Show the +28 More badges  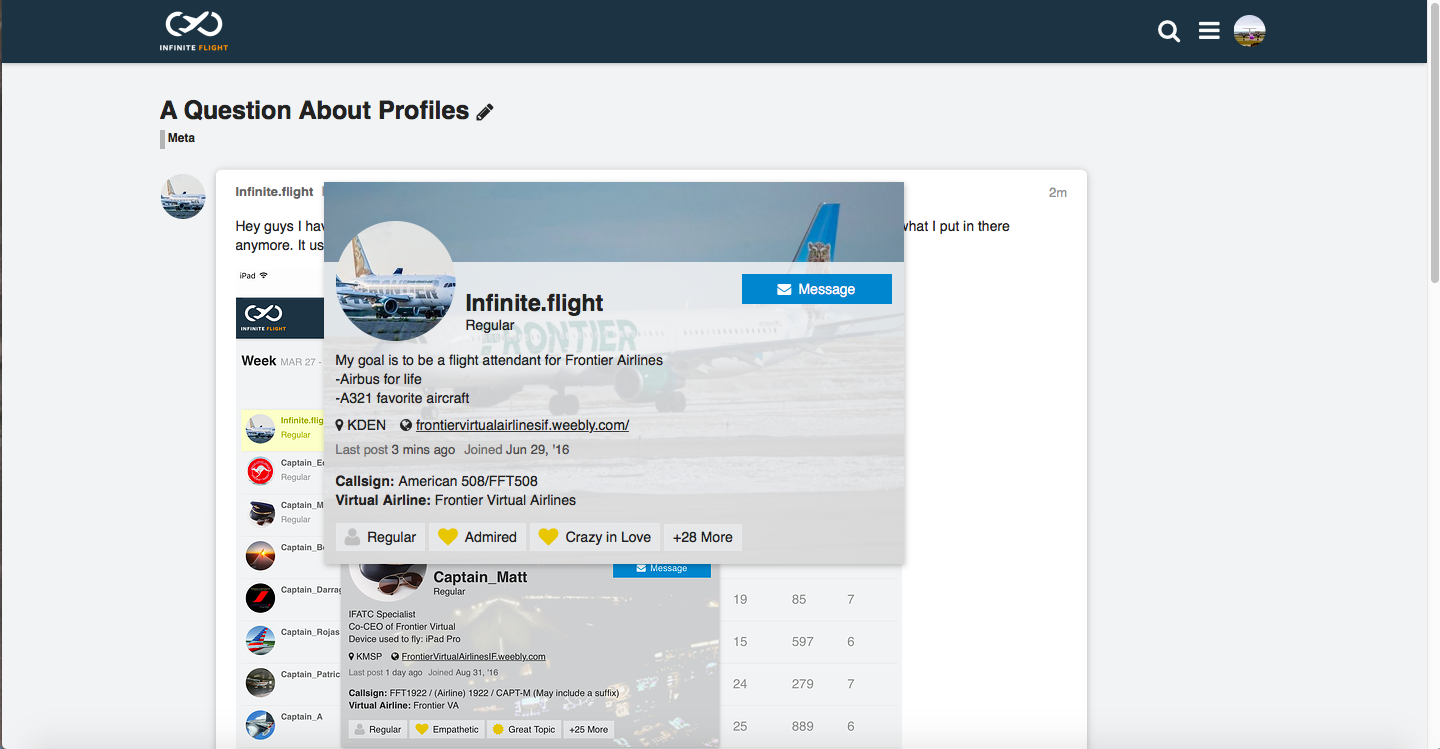pyautogui.click(x=702, y=537)
